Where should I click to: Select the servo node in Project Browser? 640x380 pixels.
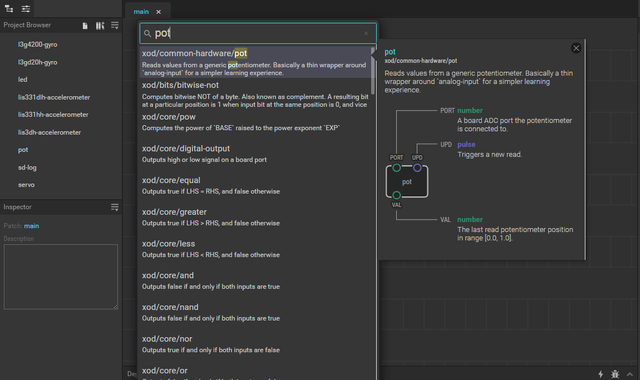26,185
